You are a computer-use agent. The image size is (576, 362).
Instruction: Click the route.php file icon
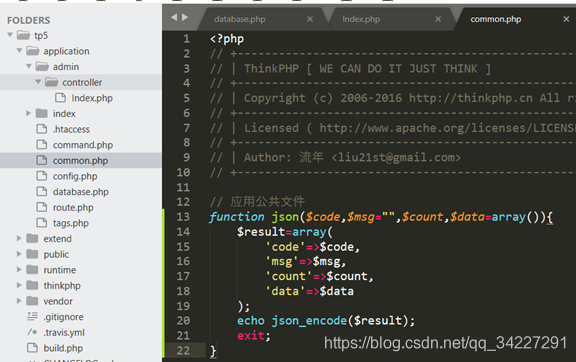42,207
